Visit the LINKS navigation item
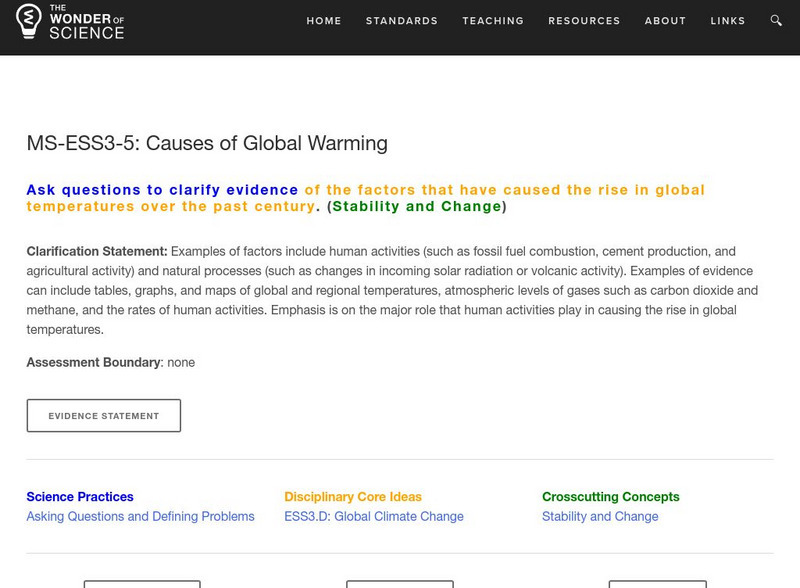This screenshot has width=800, height=588. tap(727, 21)
